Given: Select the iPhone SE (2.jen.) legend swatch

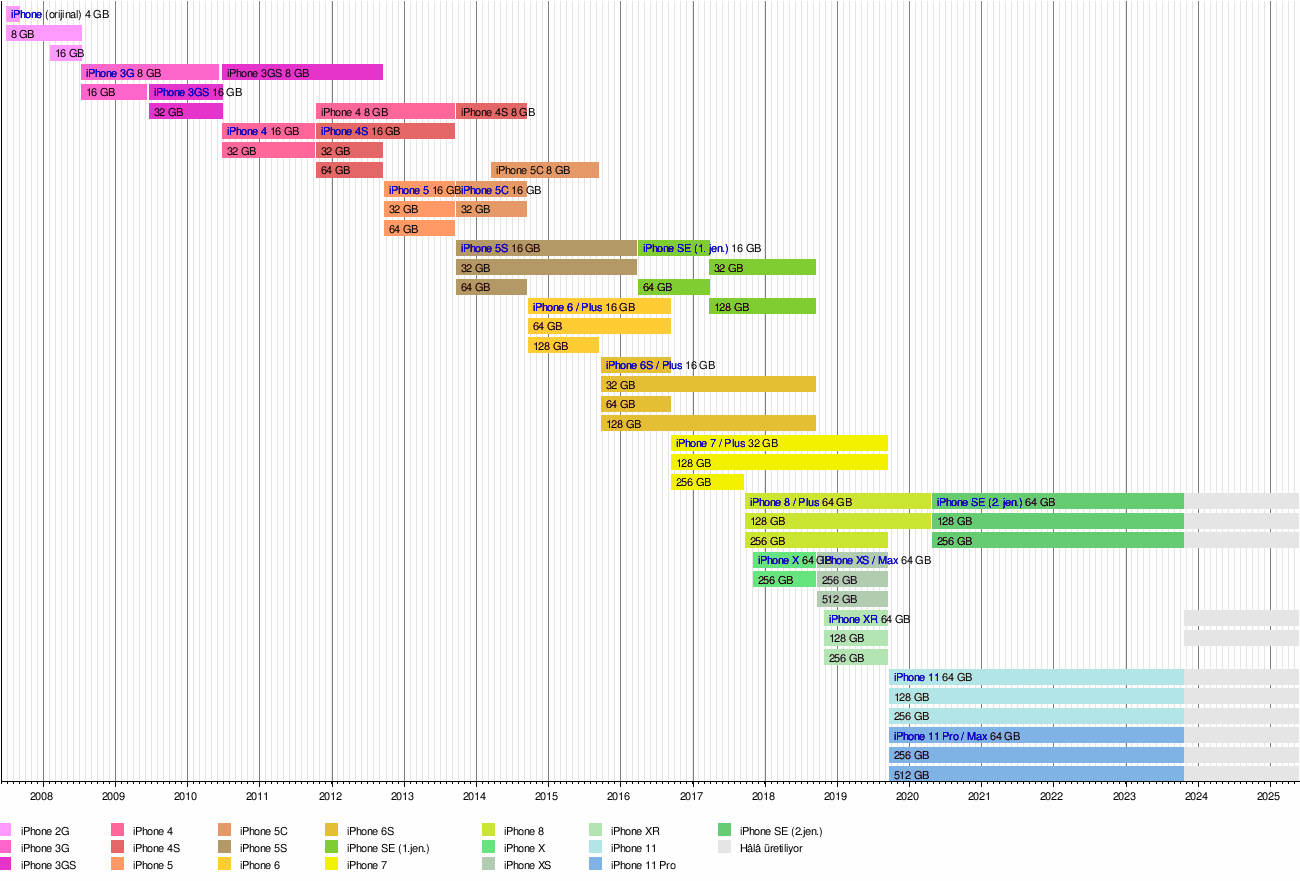Looking at the screenshot, I should point(724,832).
